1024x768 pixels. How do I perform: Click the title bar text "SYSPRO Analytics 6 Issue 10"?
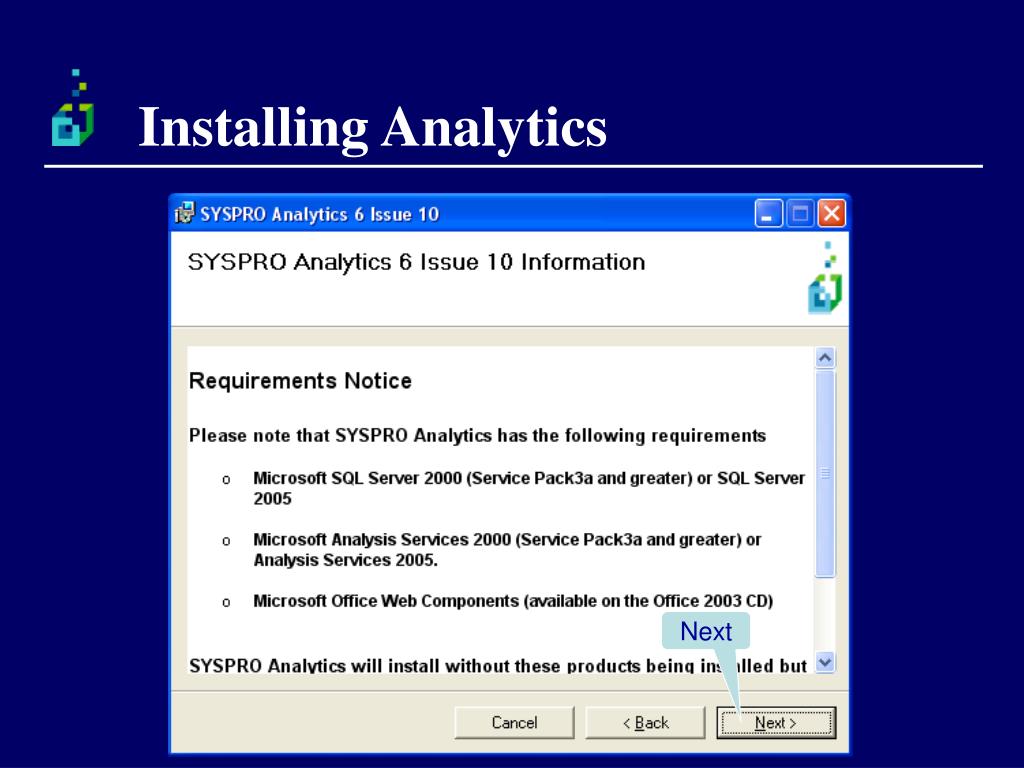point(319,214)
